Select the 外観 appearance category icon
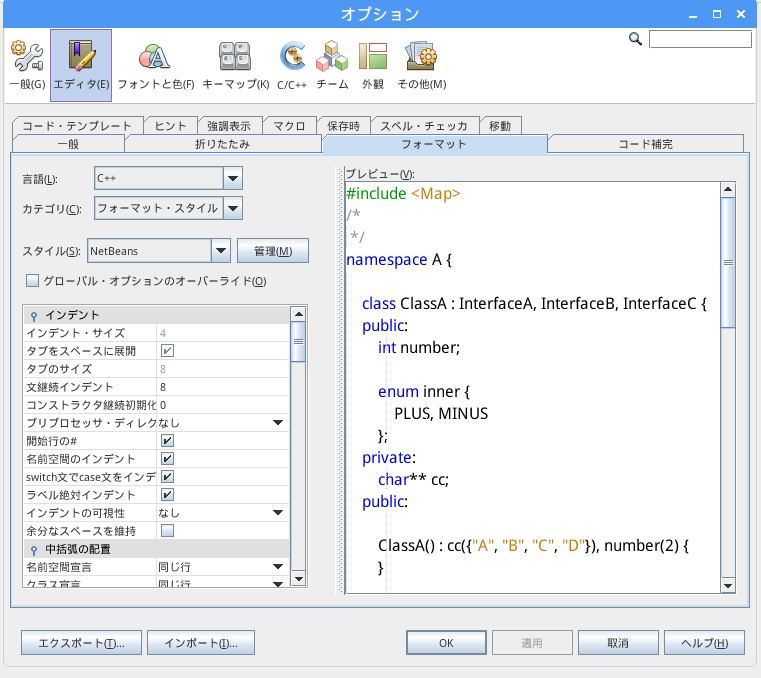The height and width of the screenshot is (678, 761). 373,64
